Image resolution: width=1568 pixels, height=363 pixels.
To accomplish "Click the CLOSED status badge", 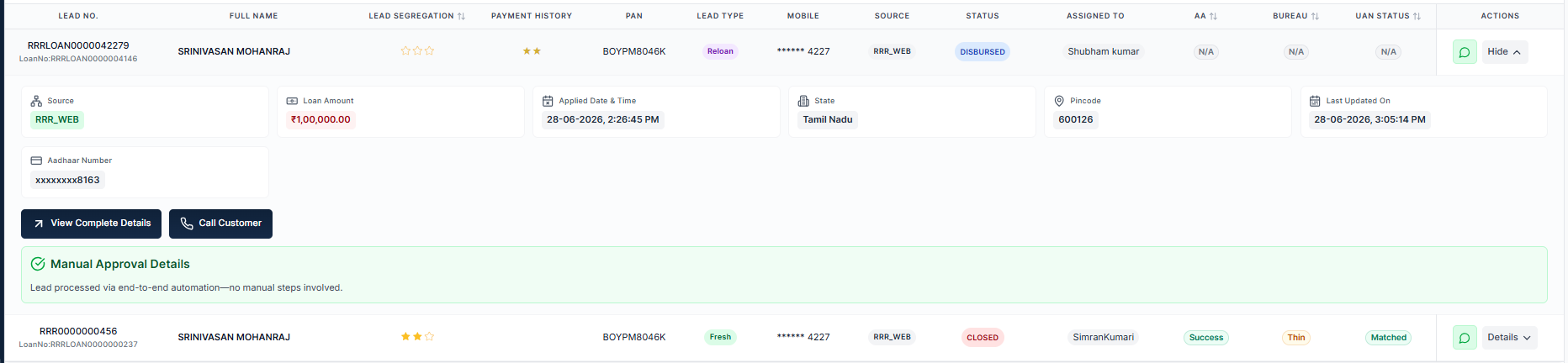I will pos(983,338).
